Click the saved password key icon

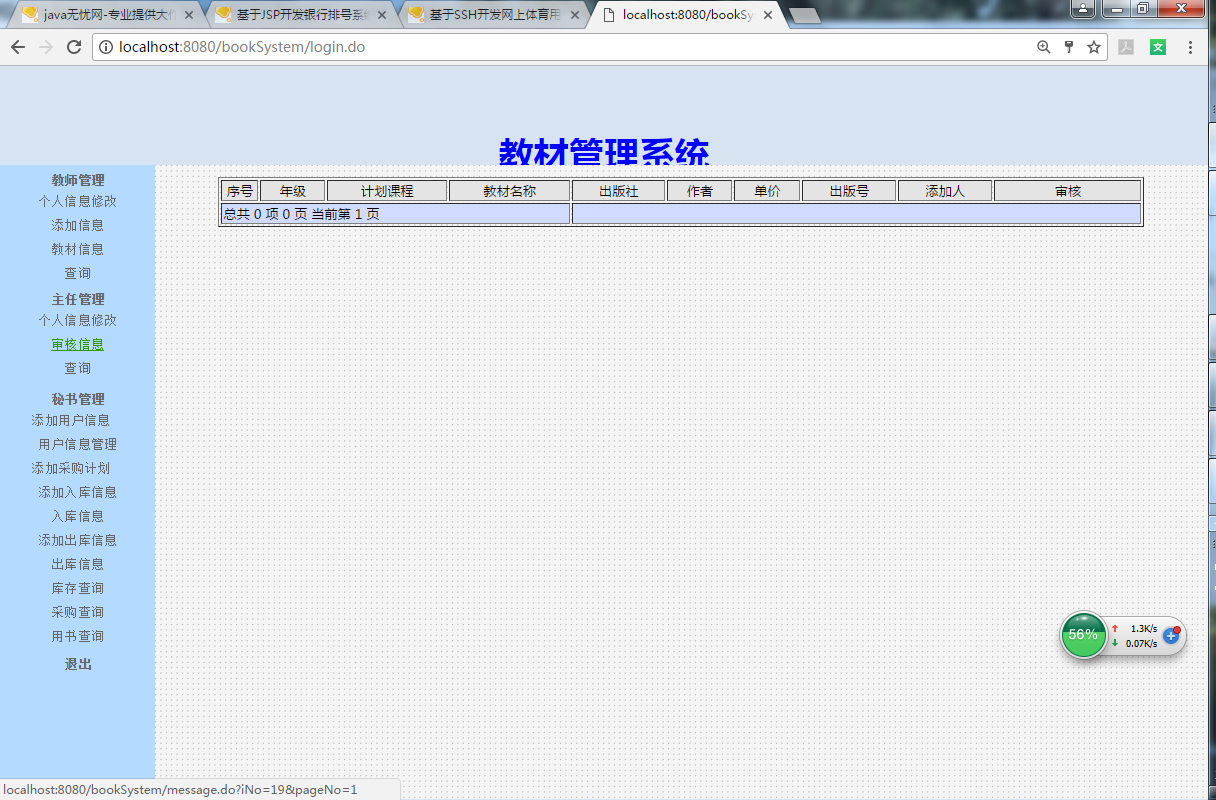click(x=1069, y=47)
